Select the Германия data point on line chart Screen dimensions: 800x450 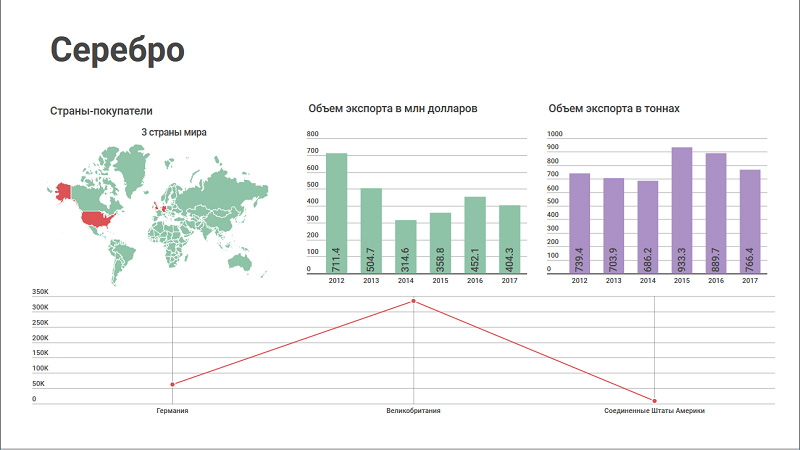(x=172, y=384)
